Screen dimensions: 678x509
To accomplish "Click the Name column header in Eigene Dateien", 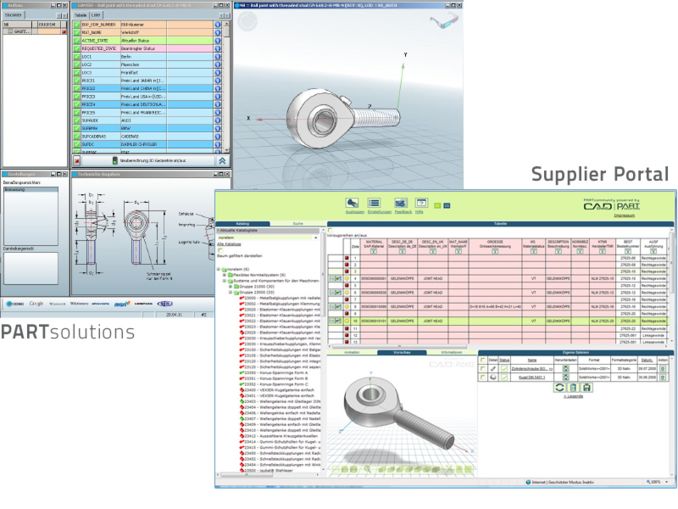I will [532, 360].
